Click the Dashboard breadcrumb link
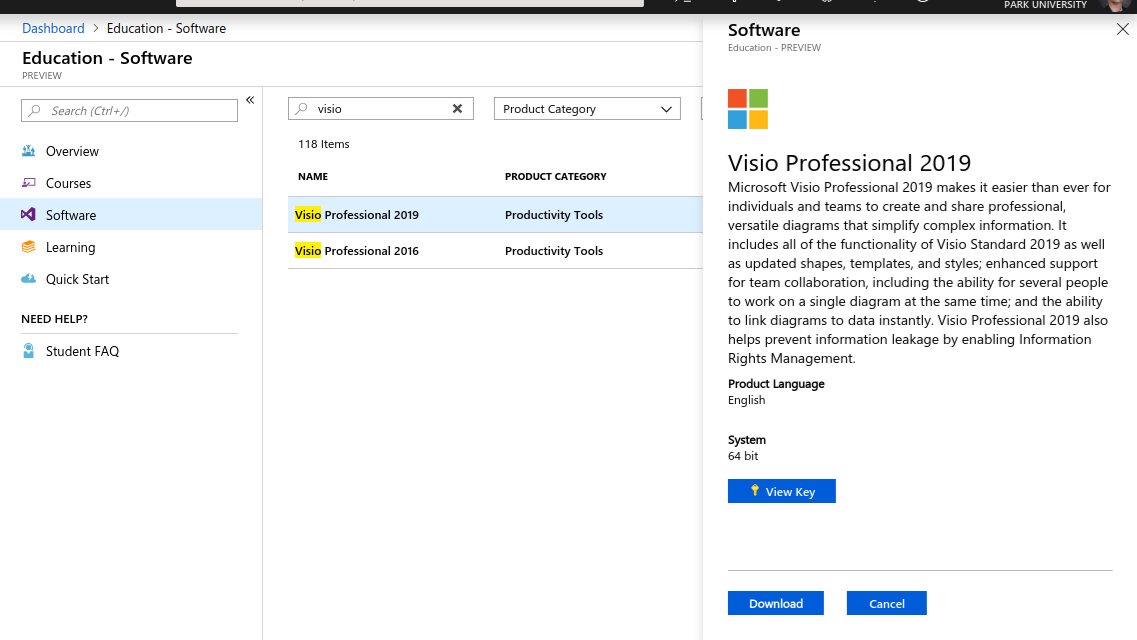Screen dimensions: 1137x640 click(53, 28)
